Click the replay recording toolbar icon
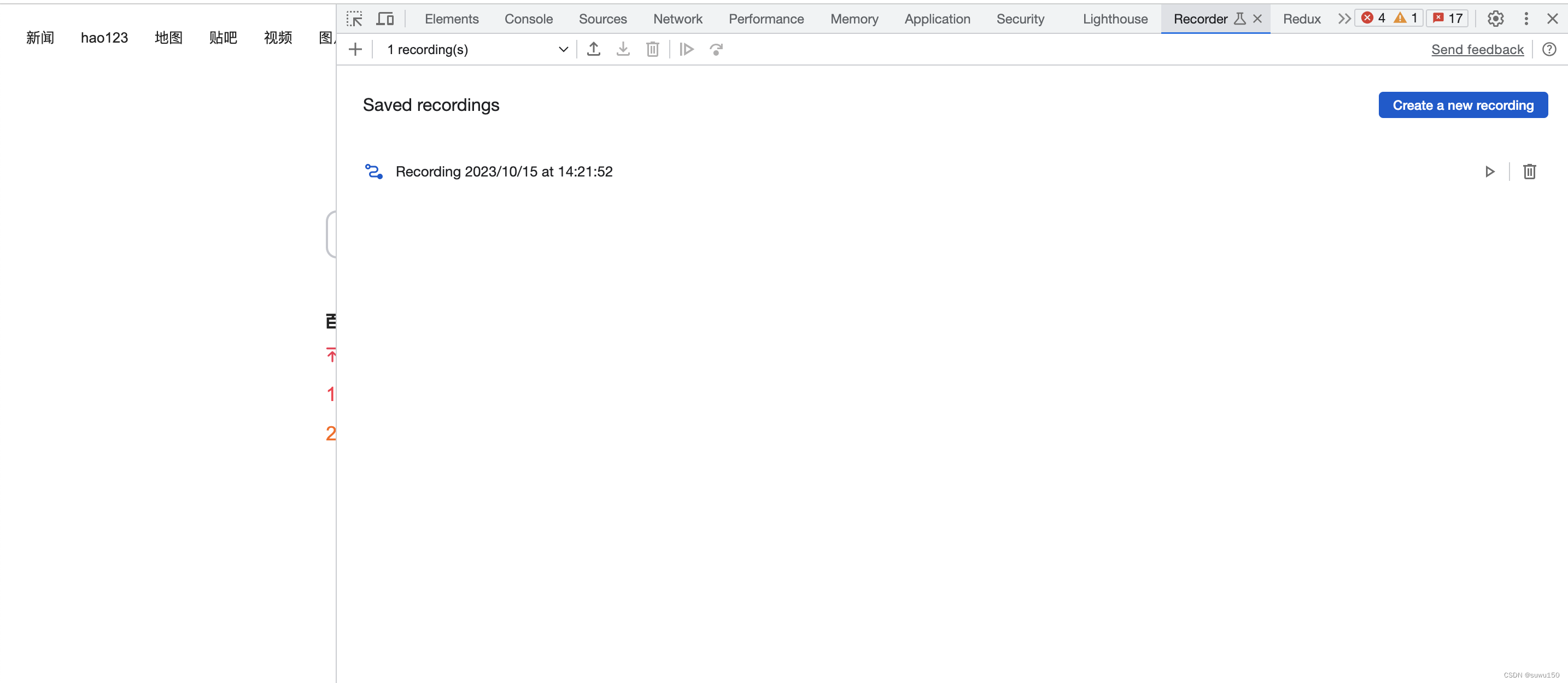 [687, 49]
